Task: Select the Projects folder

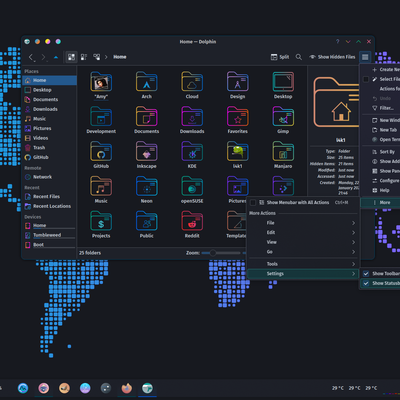Action: coord(101,225)
